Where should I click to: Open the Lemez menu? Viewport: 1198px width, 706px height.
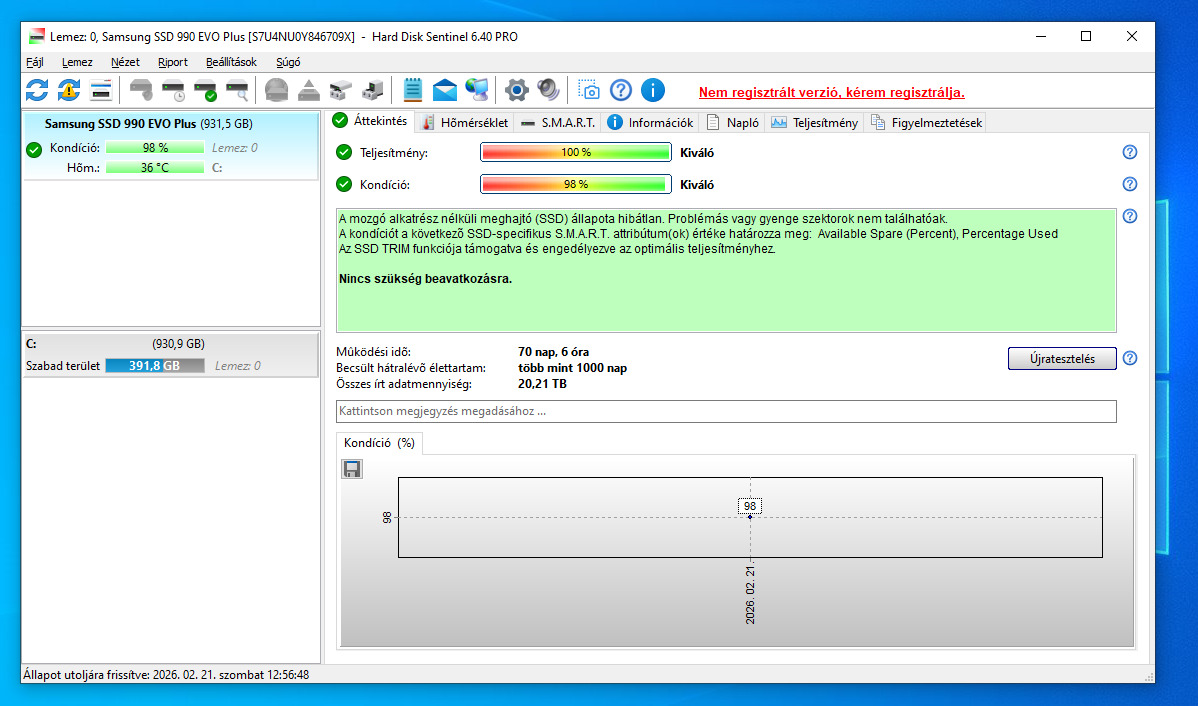click(x=77, y=62)
